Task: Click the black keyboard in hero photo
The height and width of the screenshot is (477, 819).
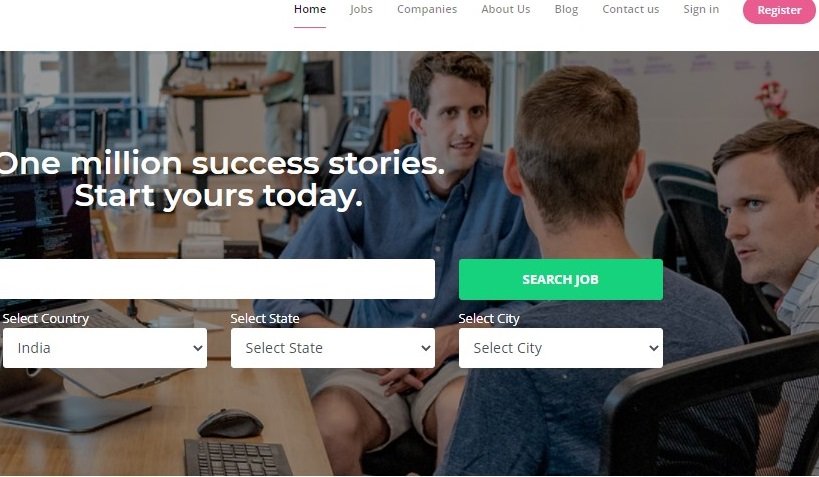Action: click(x=238, y=457)
